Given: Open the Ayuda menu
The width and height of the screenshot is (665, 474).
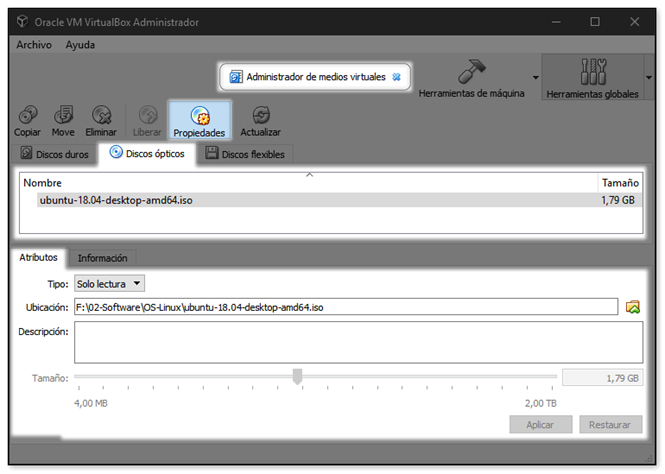Looking at the screenshot, I should [80, 45].
